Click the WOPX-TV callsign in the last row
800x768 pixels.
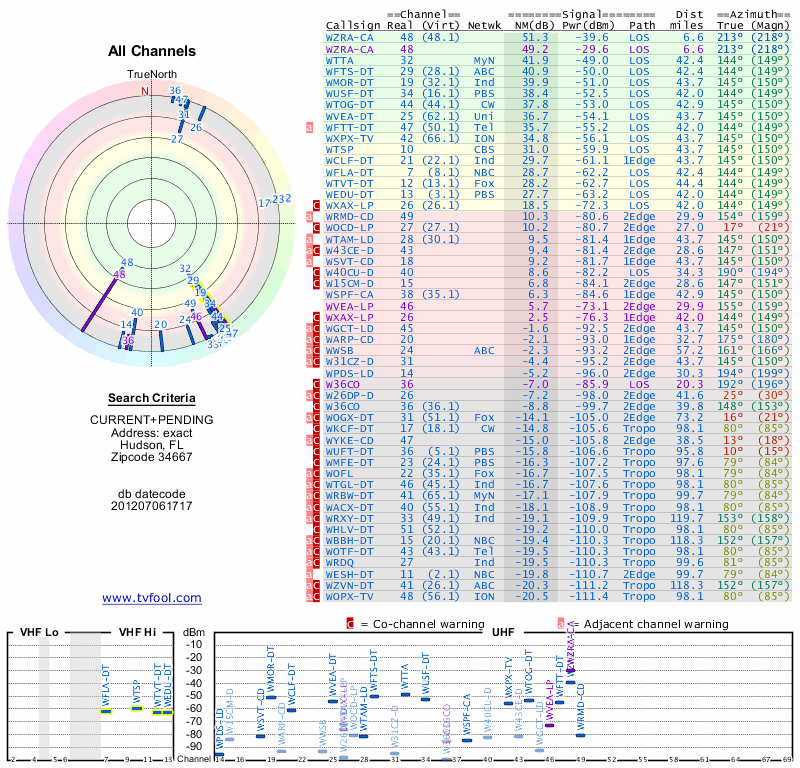pos(350,596)
